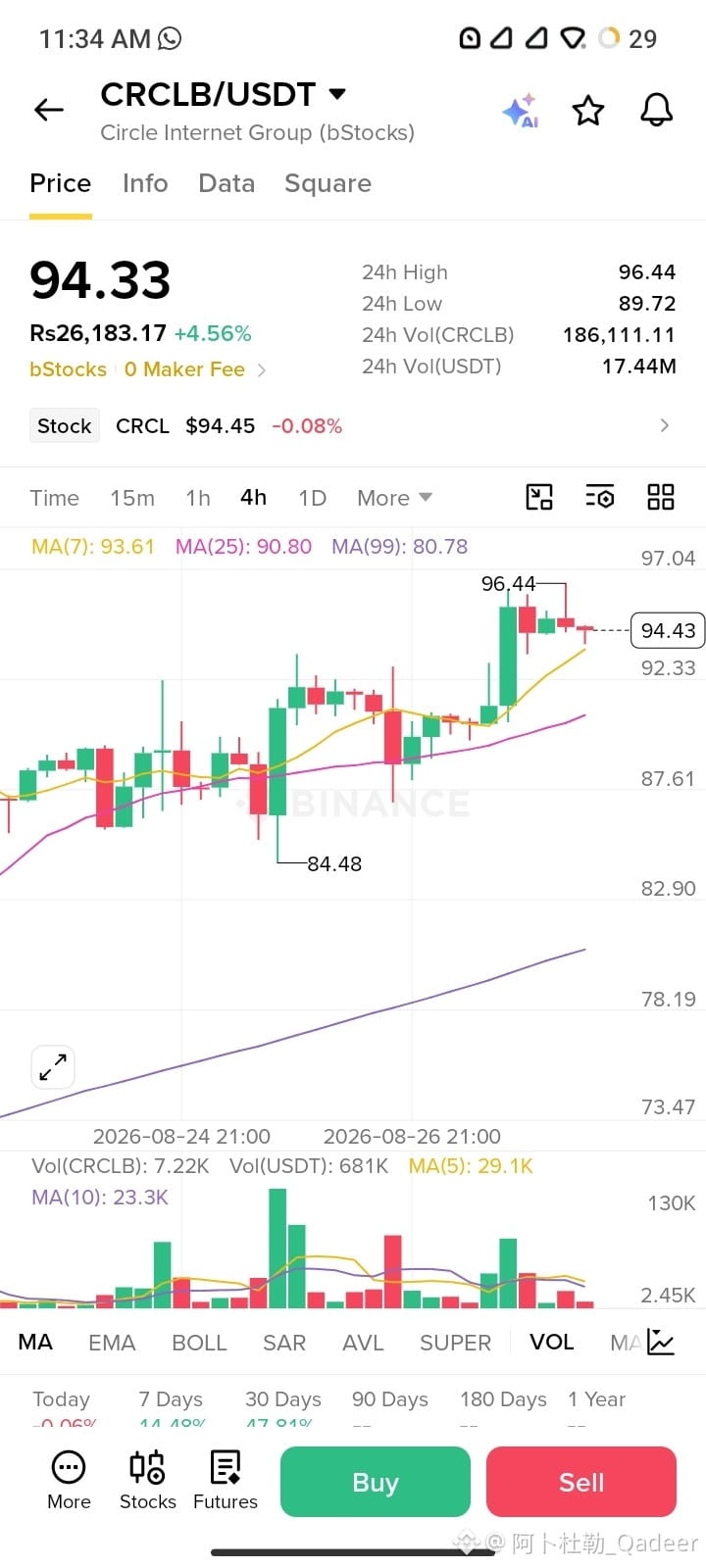Open the AI assistant sparkle icon
Image resolution: width=706 pixels, height=1568 pixels.
coord(521,111)
